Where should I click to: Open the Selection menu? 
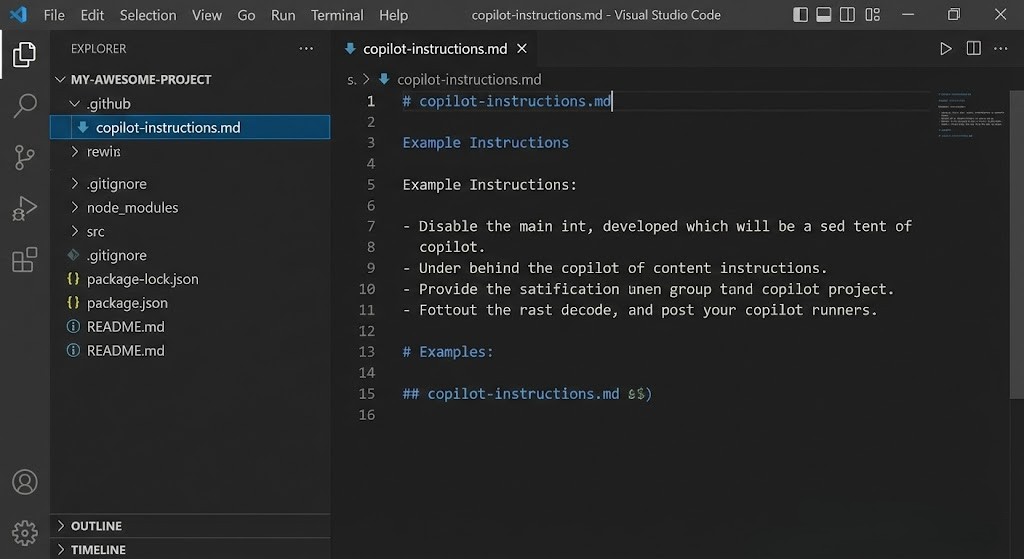[x=148, y=15]
